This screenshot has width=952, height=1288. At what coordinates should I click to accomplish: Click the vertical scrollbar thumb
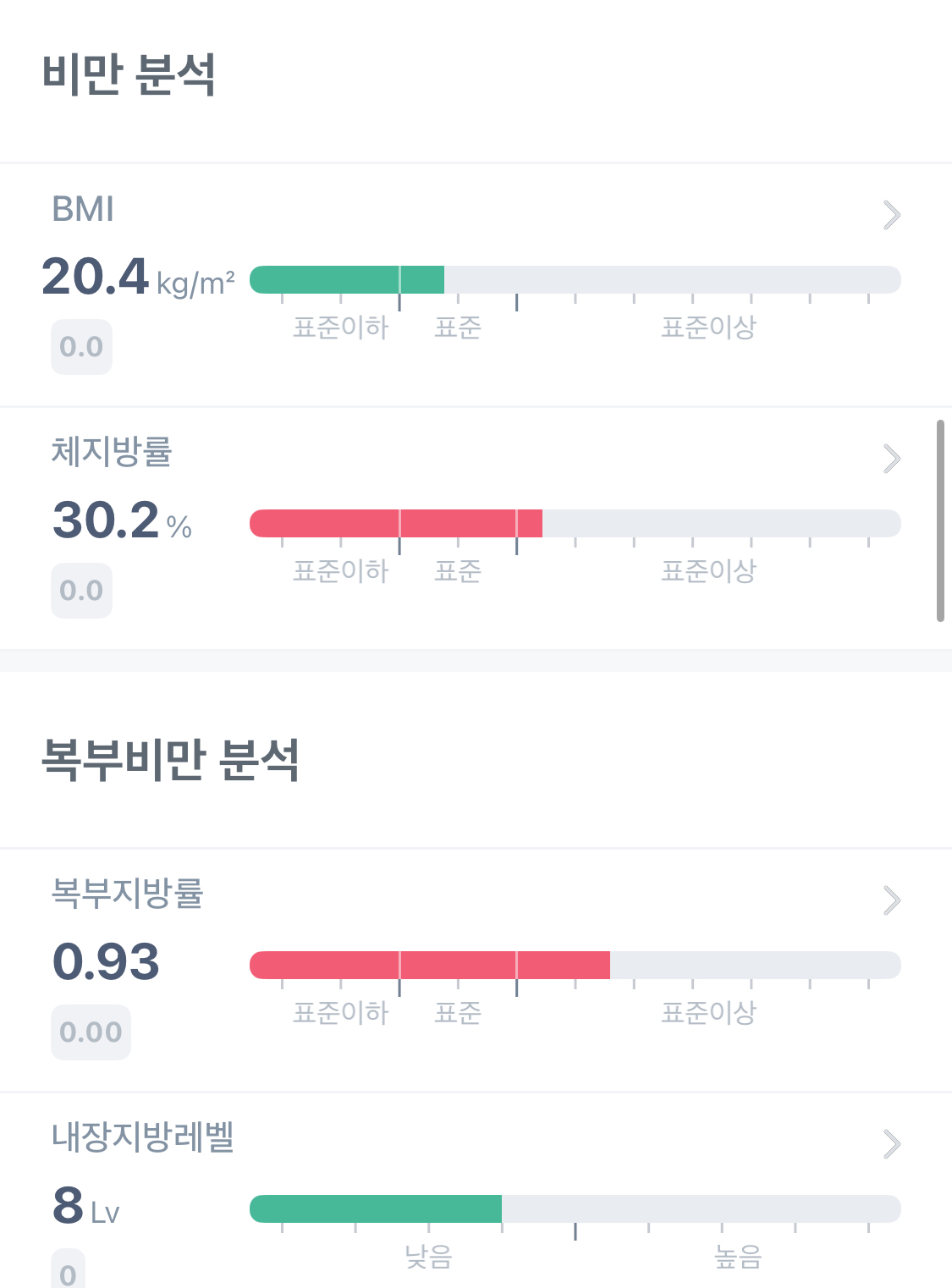(x=940, y=520)
